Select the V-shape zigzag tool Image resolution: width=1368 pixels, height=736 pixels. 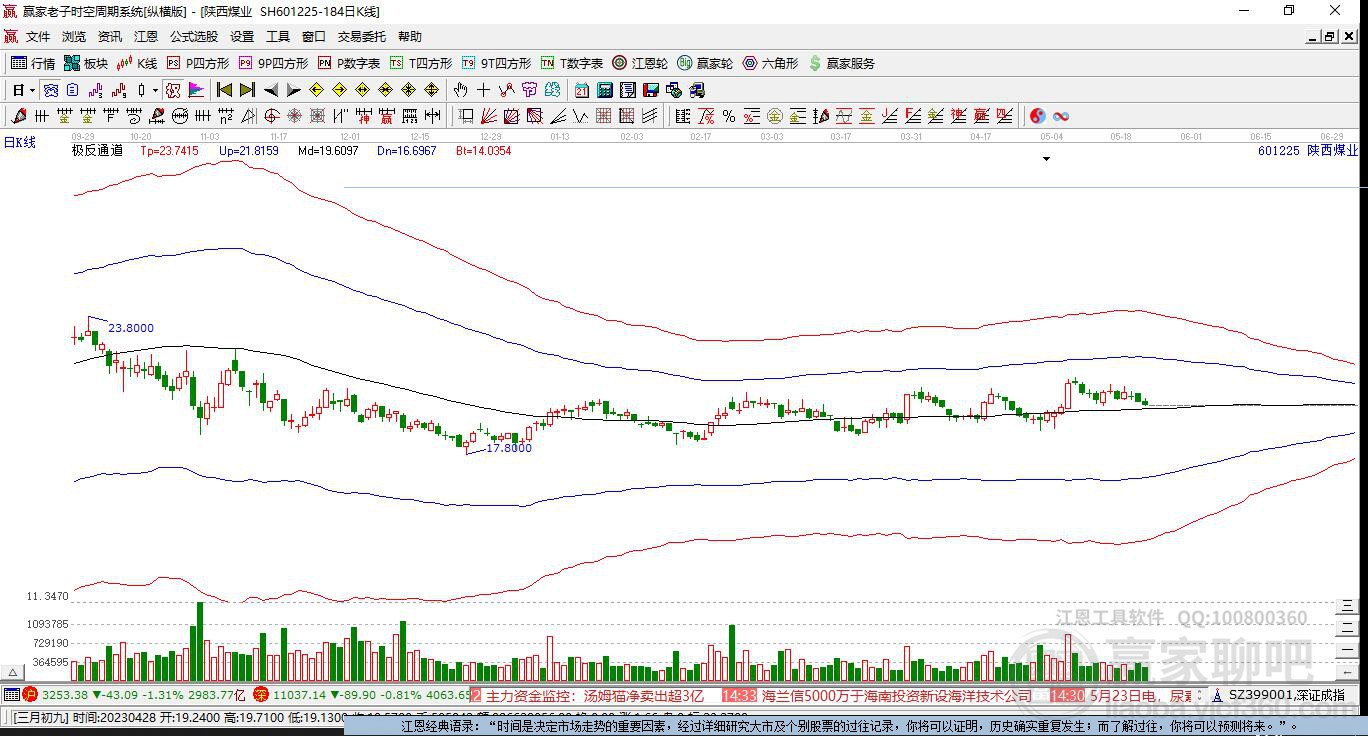(580, 116)
